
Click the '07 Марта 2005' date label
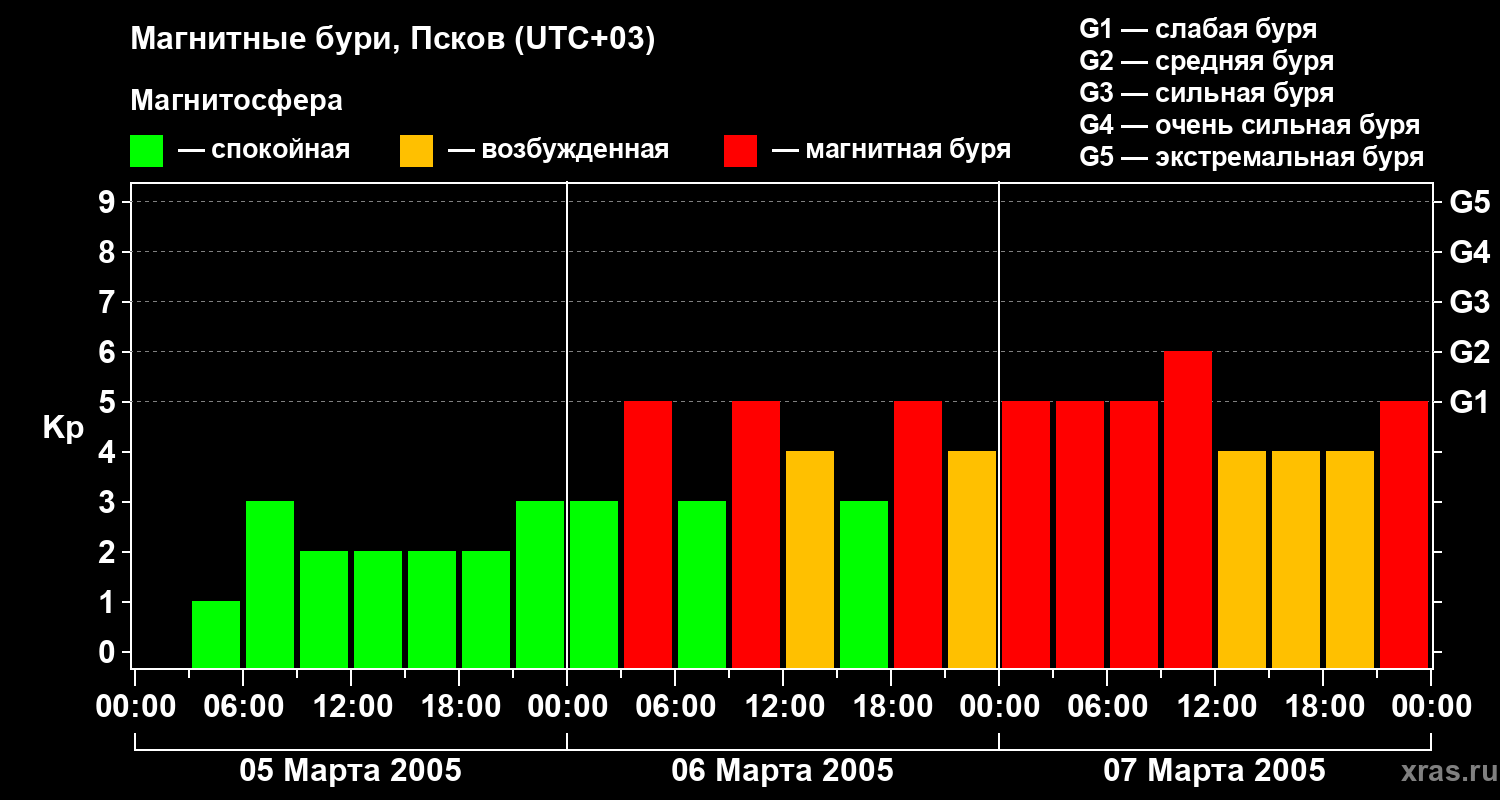1214,771
